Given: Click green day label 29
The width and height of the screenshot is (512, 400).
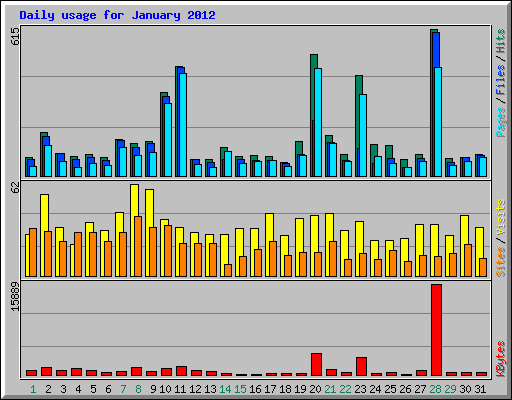Looking at the screenshot, I should click(450, 389).
